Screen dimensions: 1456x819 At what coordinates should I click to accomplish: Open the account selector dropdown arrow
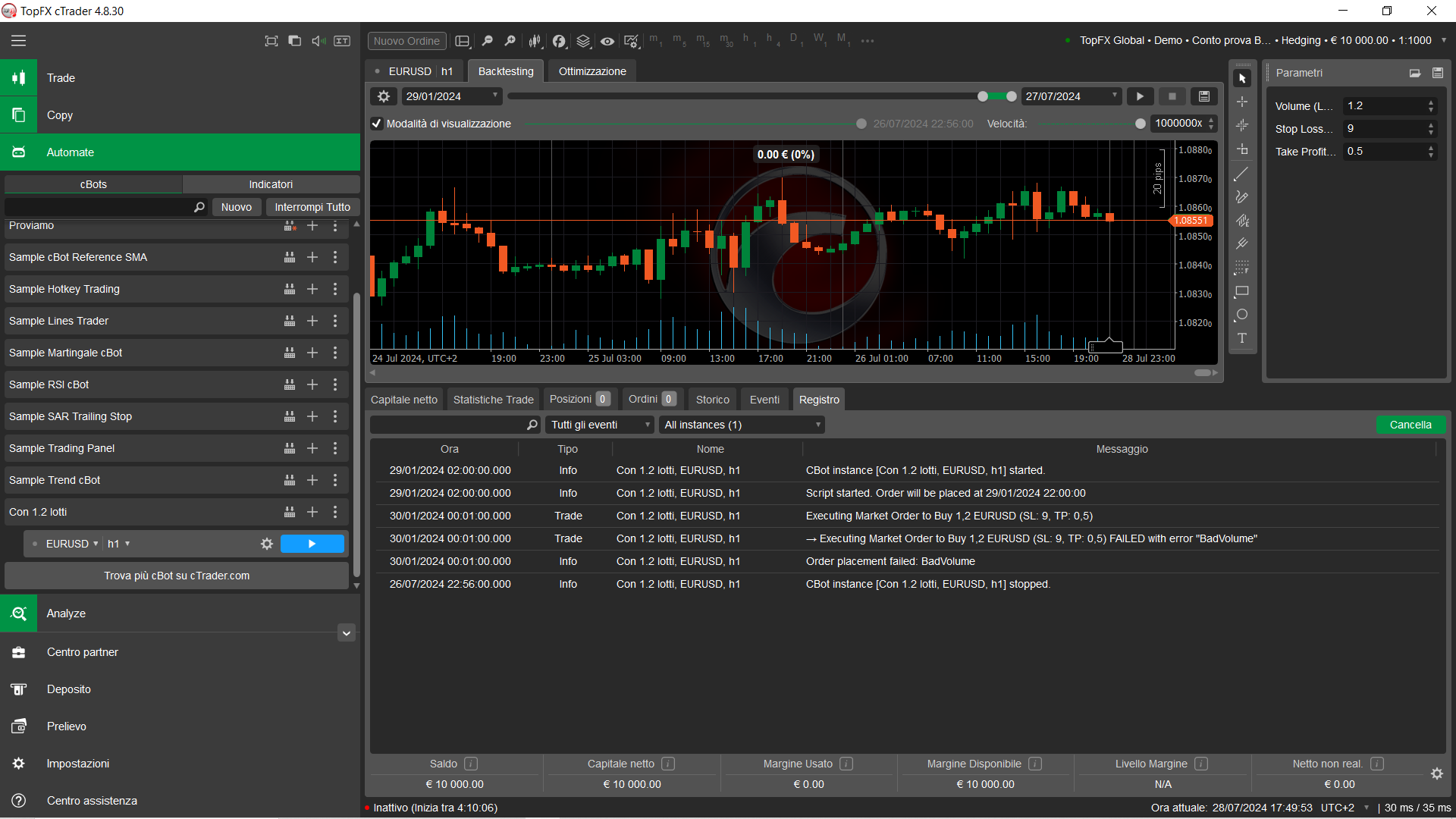[x=1443, y=40]
